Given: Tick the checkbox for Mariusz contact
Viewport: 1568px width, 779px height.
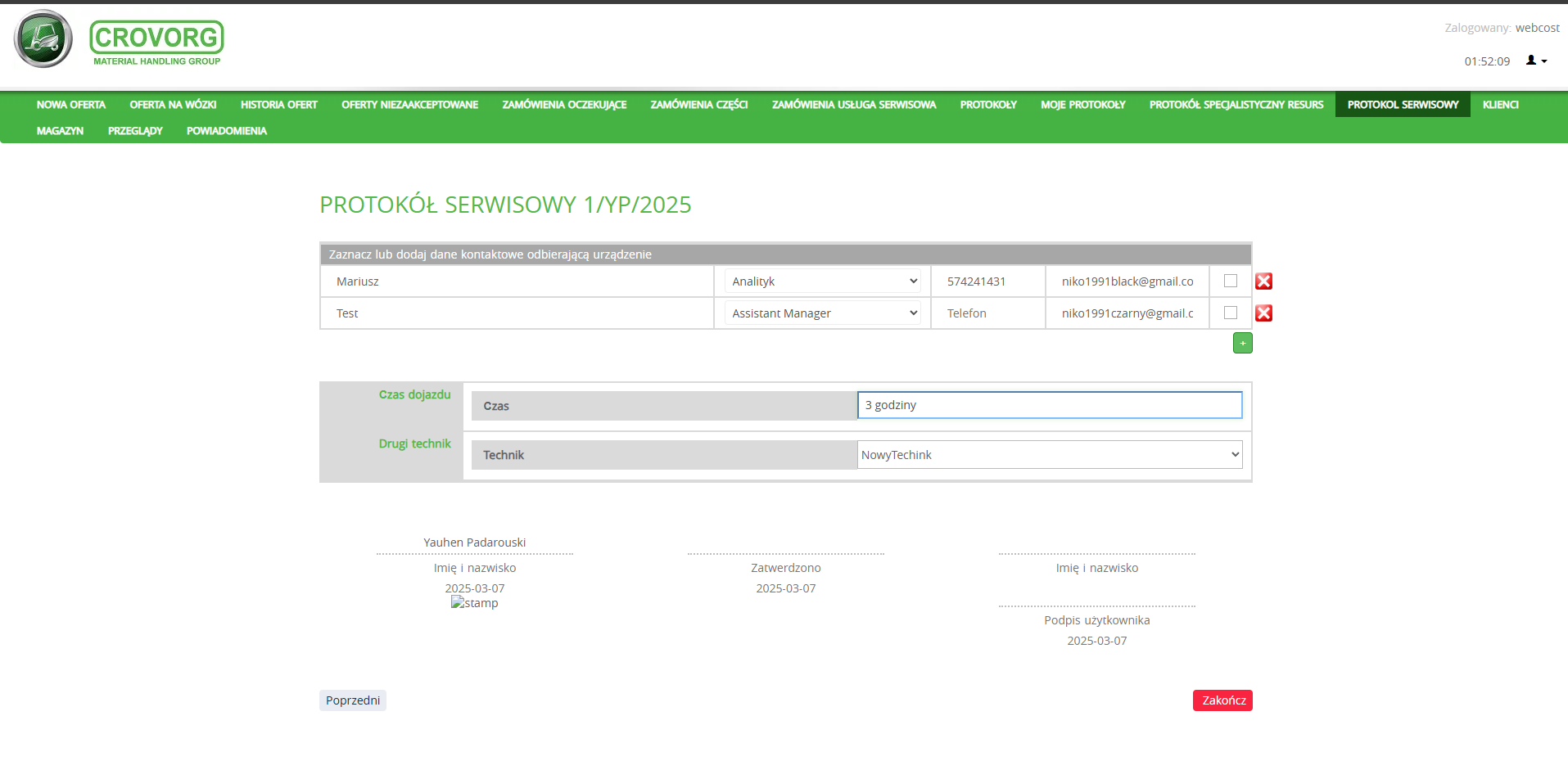Looking at the screenshot, I should point(1230,281).
